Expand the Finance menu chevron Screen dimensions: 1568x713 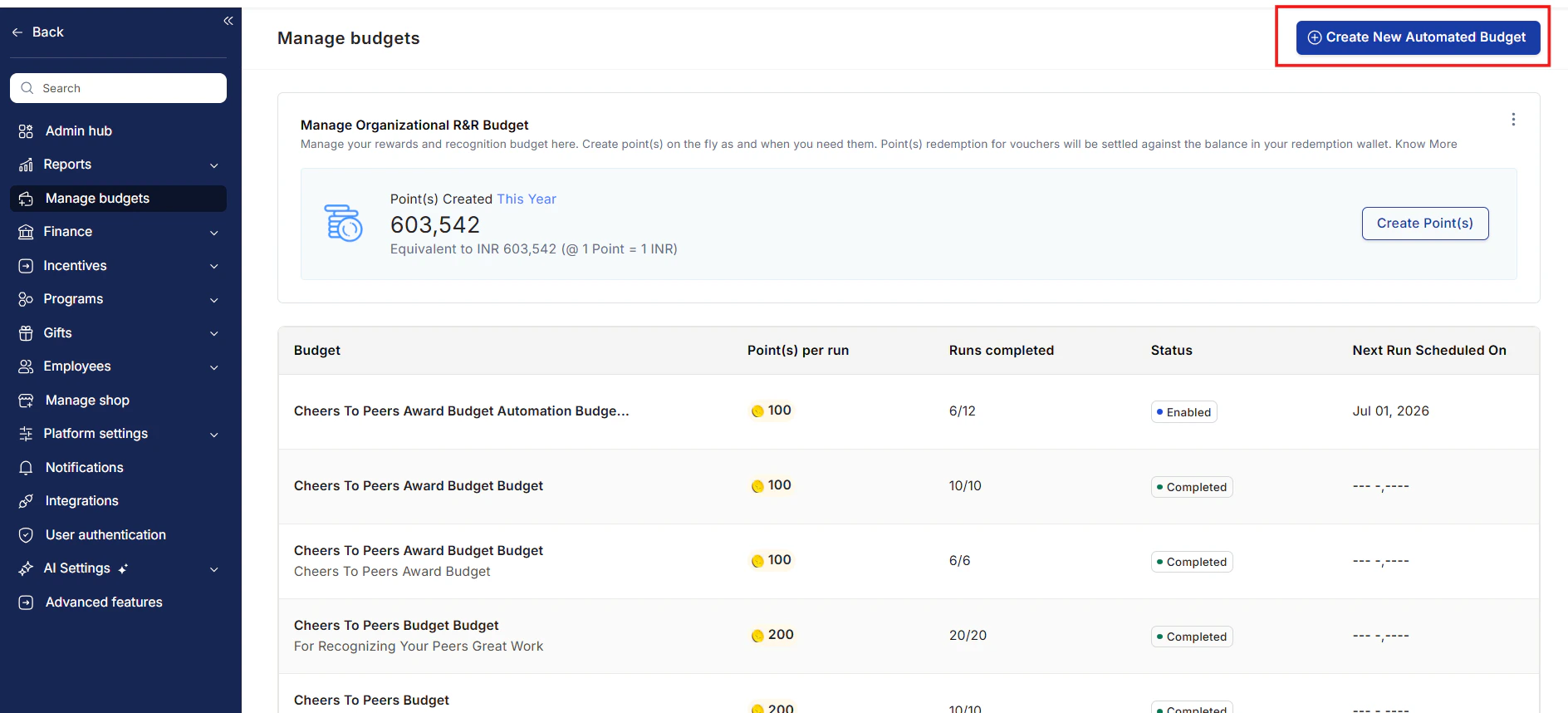pos(214,233)
